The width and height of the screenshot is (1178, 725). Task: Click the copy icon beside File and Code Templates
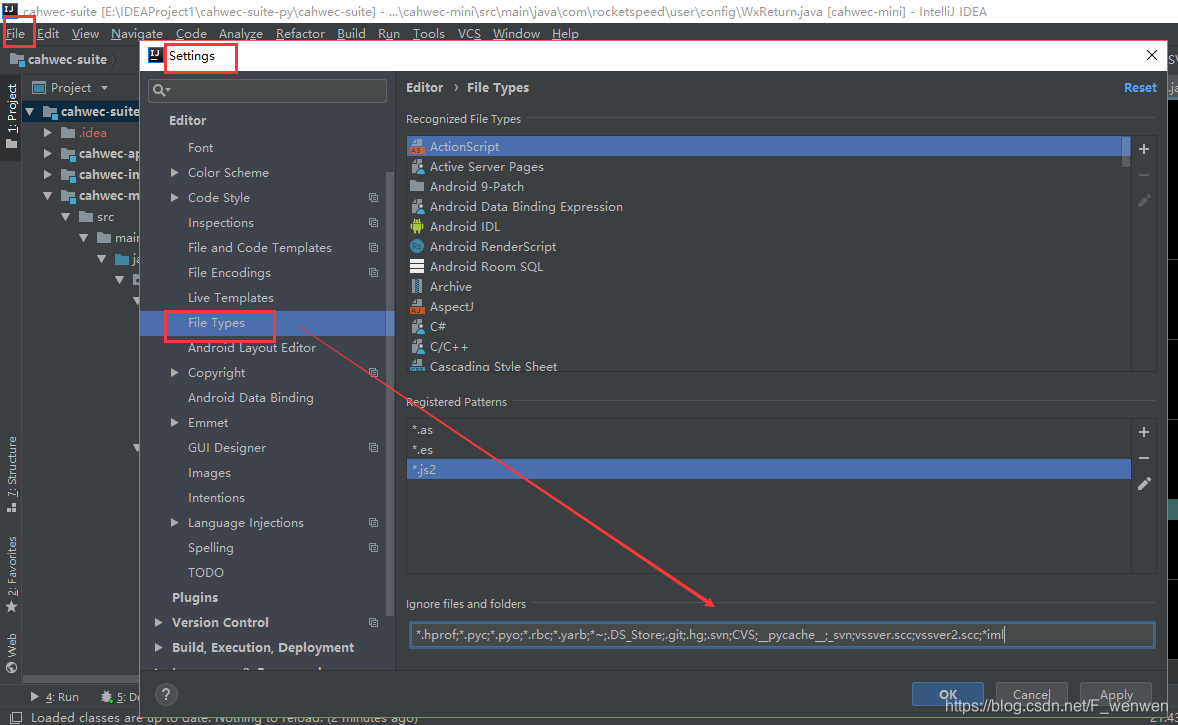(x=373, y=247)
